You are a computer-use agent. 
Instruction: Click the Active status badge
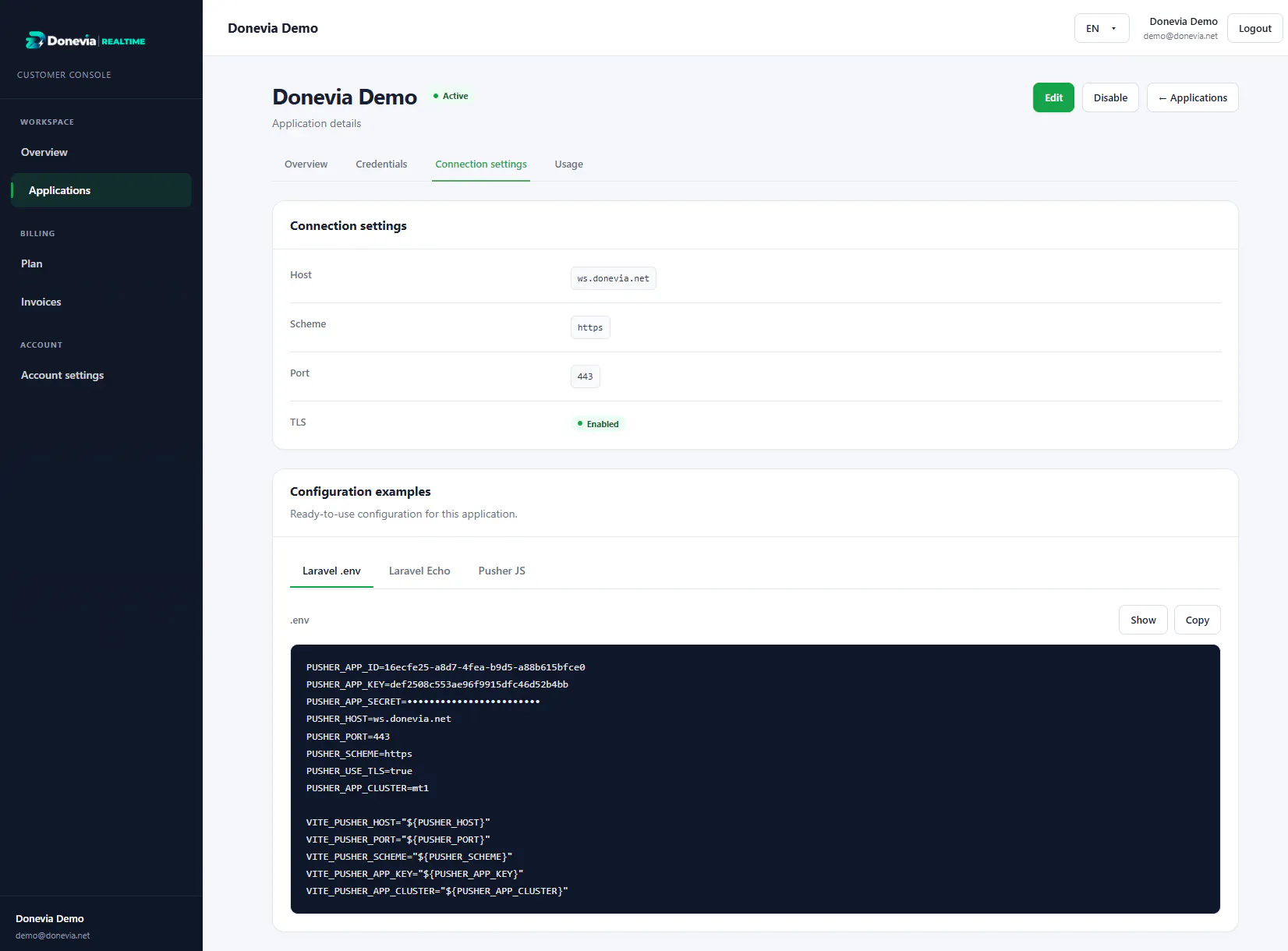pos(451,96)
